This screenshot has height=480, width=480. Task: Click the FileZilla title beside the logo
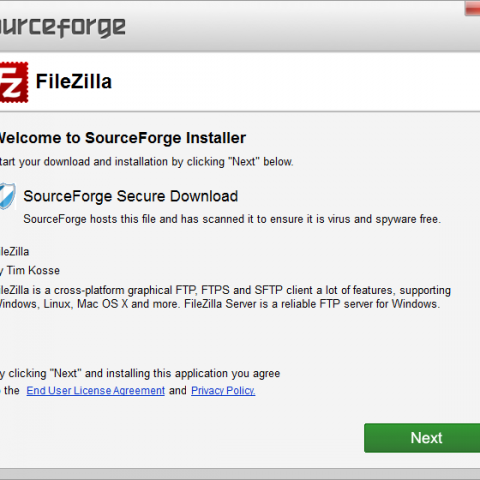coord(74,82)
